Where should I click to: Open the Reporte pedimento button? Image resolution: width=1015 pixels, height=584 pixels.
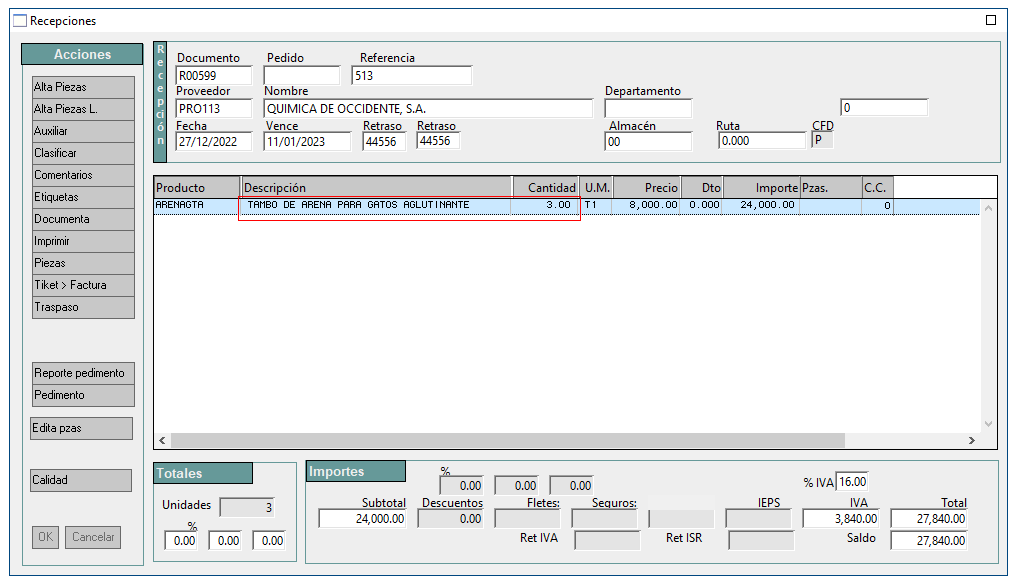[x=84, y=373]
